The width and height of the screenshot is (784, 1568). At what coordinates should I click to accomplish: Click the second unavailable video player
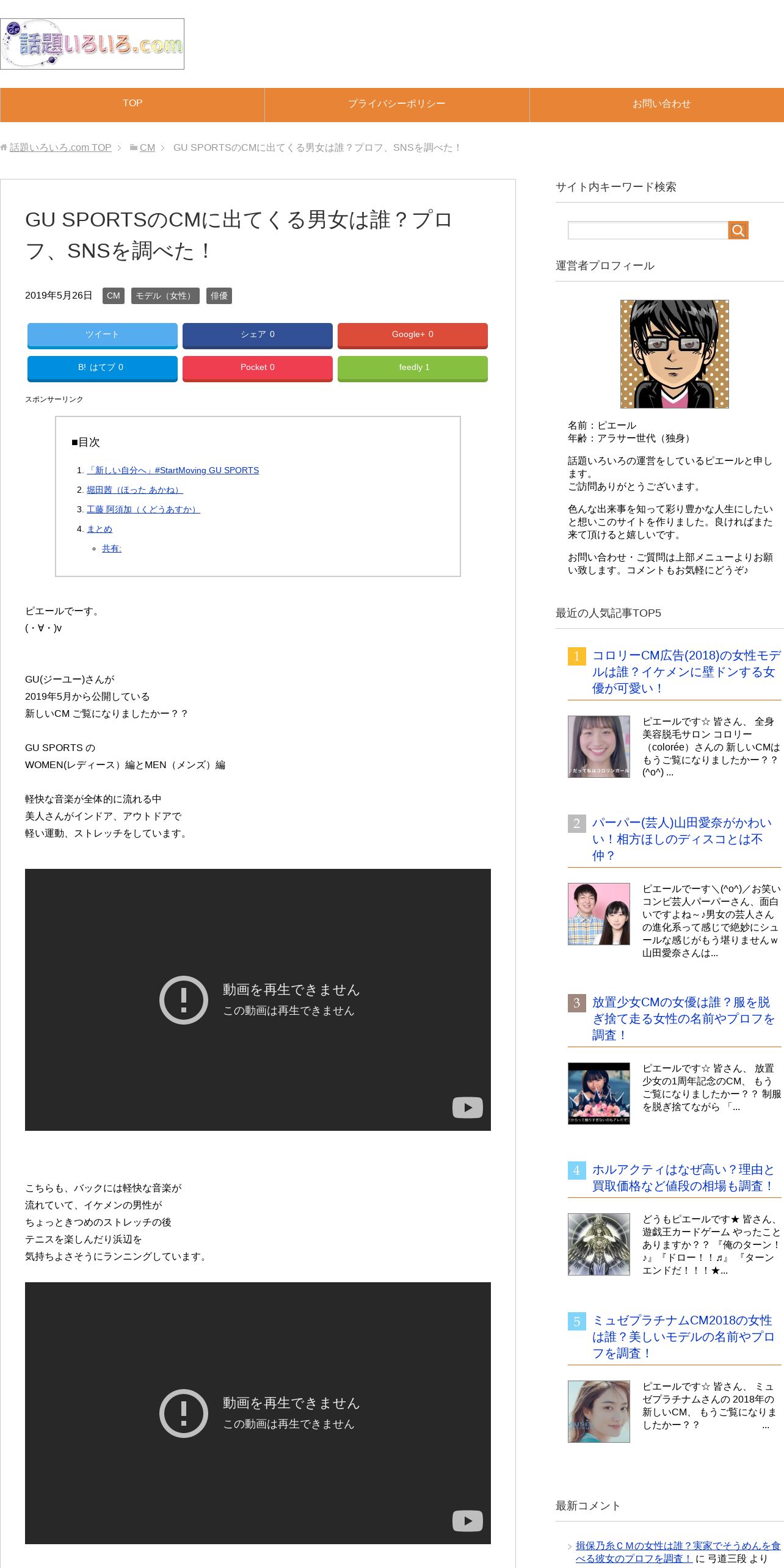(x=258, y=1413)
